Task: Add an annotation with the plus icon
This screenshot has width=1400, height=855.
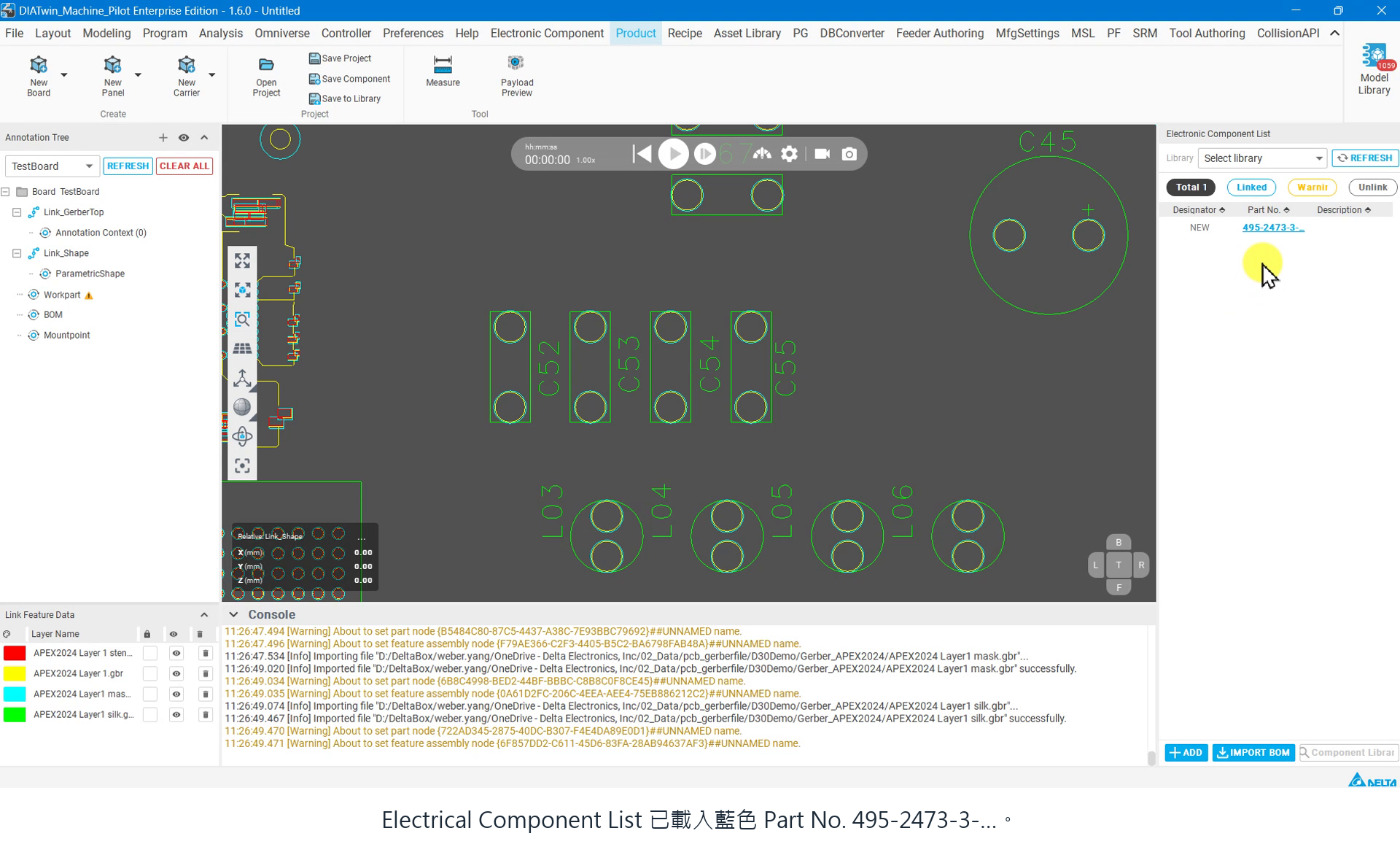Action: pos(163,138)
